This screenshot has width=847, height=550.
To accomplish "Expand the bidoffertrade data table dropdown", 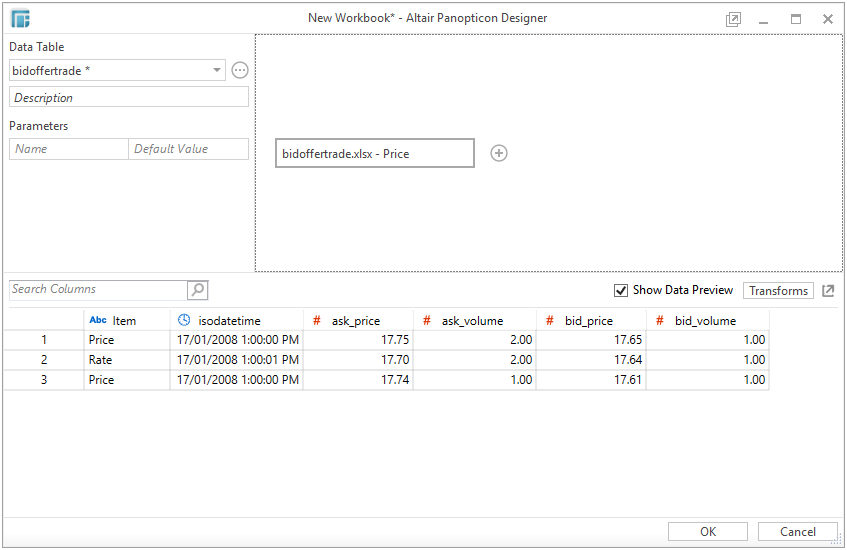I will point(217,70).
